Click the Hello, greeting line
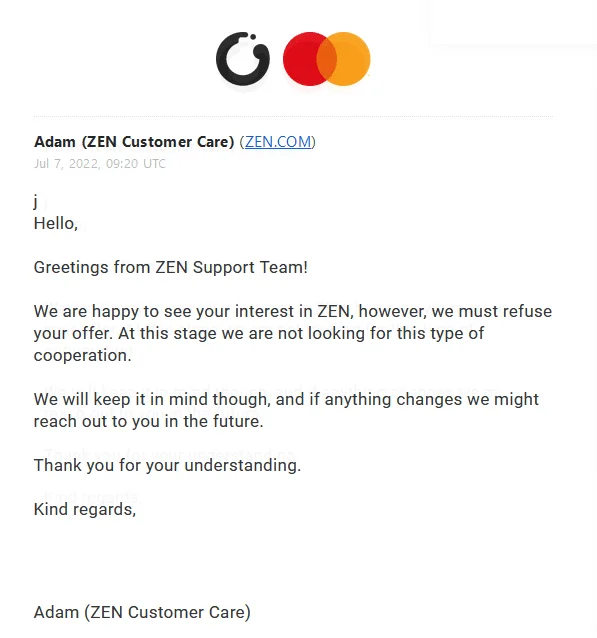The width and height of the screenshot is (597, 638). coord(56,223)
